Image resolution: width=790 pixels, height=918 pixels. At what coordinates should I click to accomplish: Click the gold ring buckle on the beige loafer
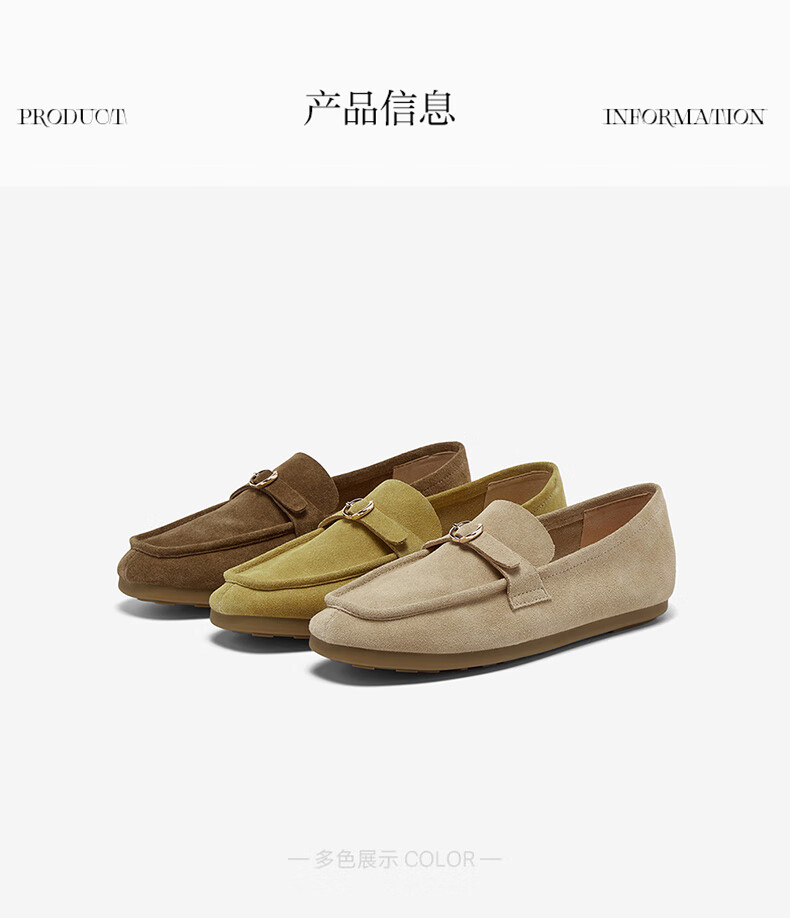(466, 531)
